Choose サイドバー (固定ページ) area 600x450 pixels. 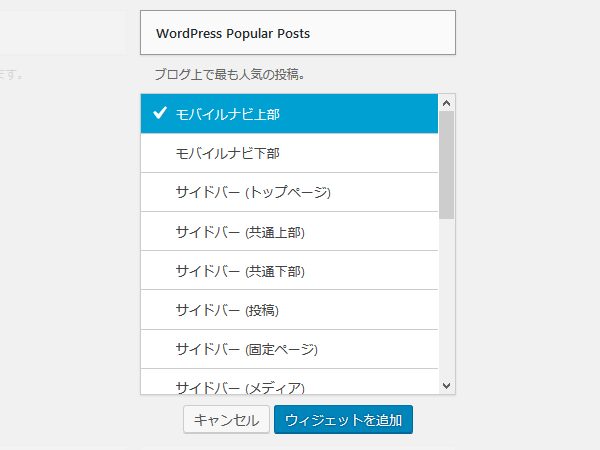pos(289,349)
